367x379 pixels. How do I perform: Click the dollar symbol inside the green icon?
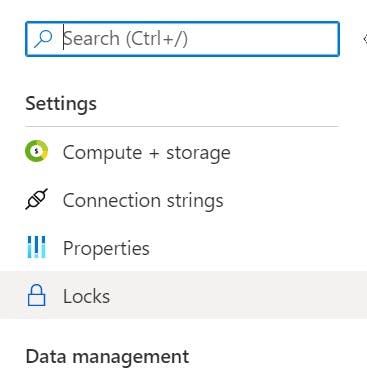[36, 152]
